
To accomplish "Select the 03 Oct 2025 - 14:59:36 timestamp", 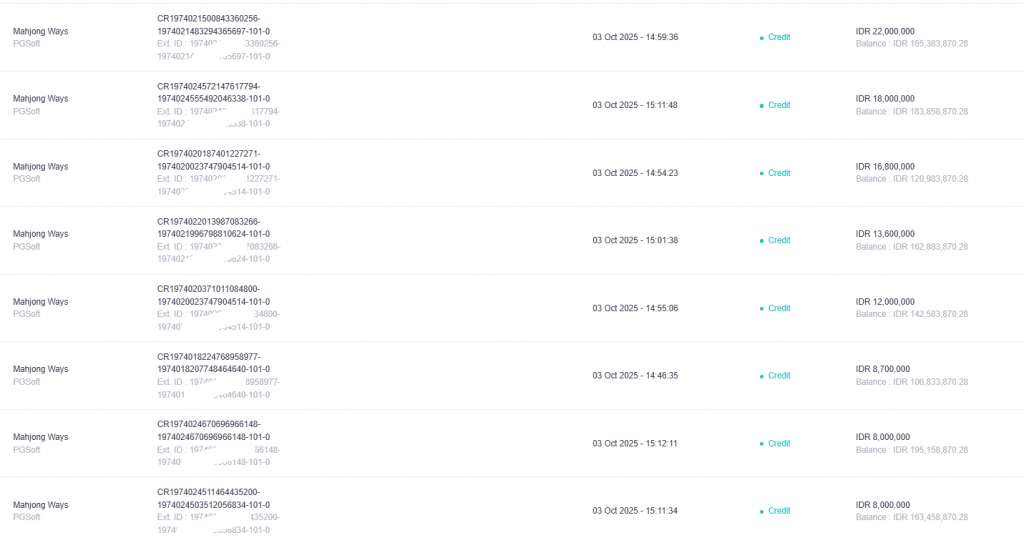I will [x=635, y=37].
